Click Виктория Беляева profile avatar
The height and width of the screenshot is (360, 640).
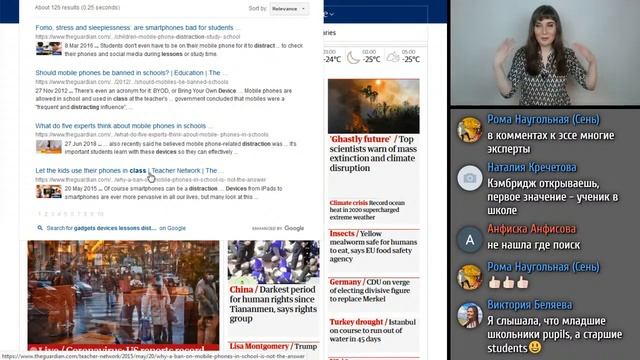[469, 315]
